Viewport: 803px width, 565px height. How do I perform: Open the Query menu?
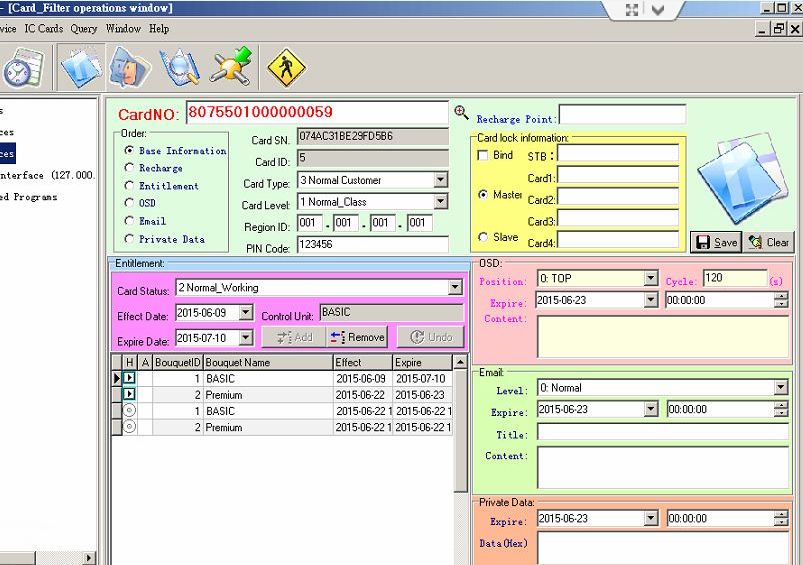click(x=84, y=29)
